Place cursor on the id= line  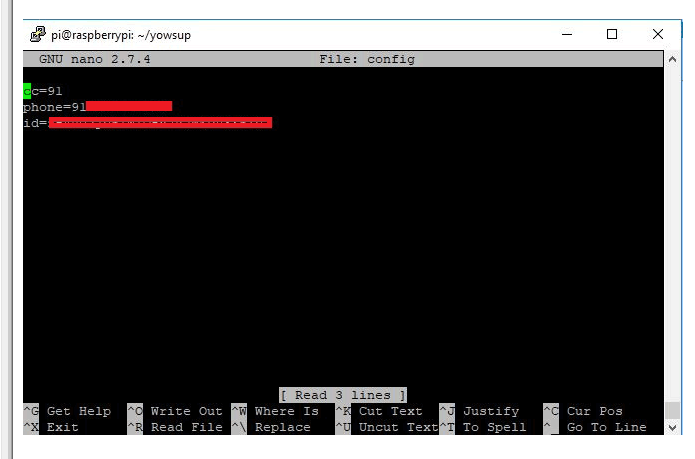pyautogui.click(x=148, y=123)
